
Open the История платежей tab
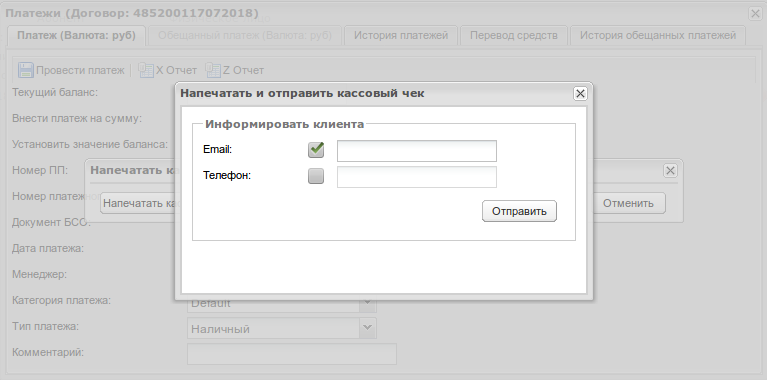coord(401,36)
